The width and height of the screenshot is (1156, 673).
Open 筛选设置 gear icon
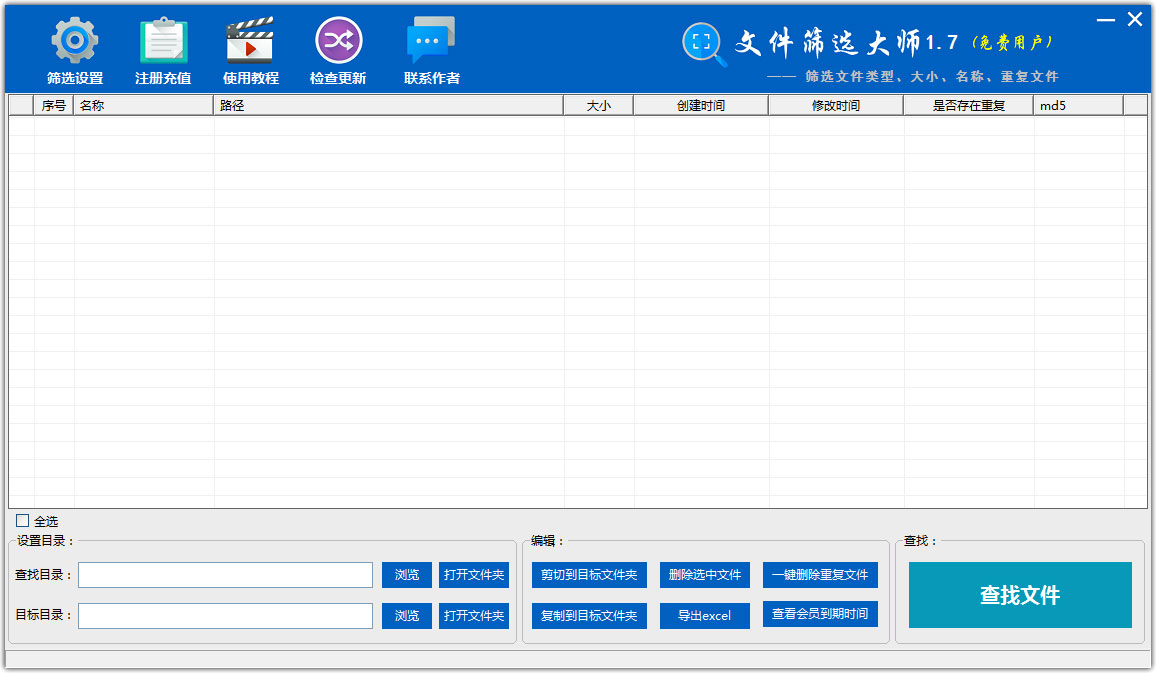[x=74, y=41]
